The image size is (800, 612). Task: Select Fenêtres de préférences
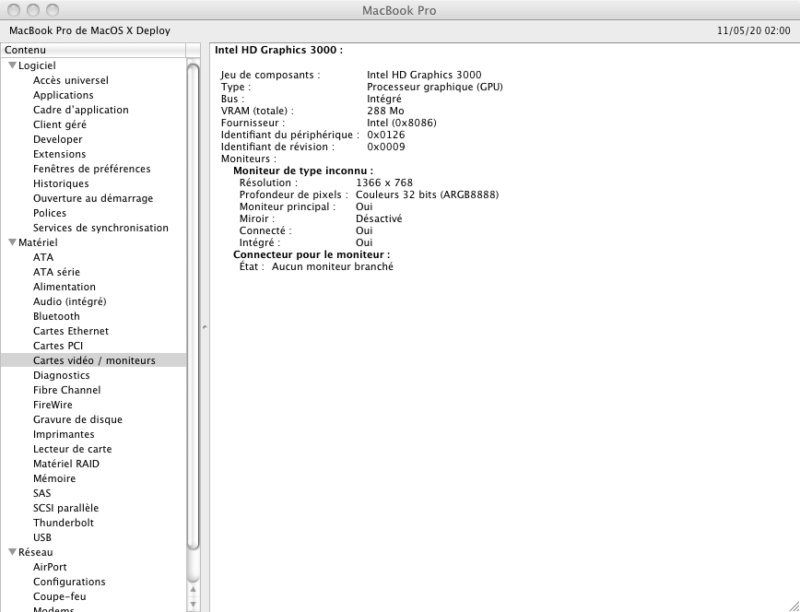[x=92, y=169]
